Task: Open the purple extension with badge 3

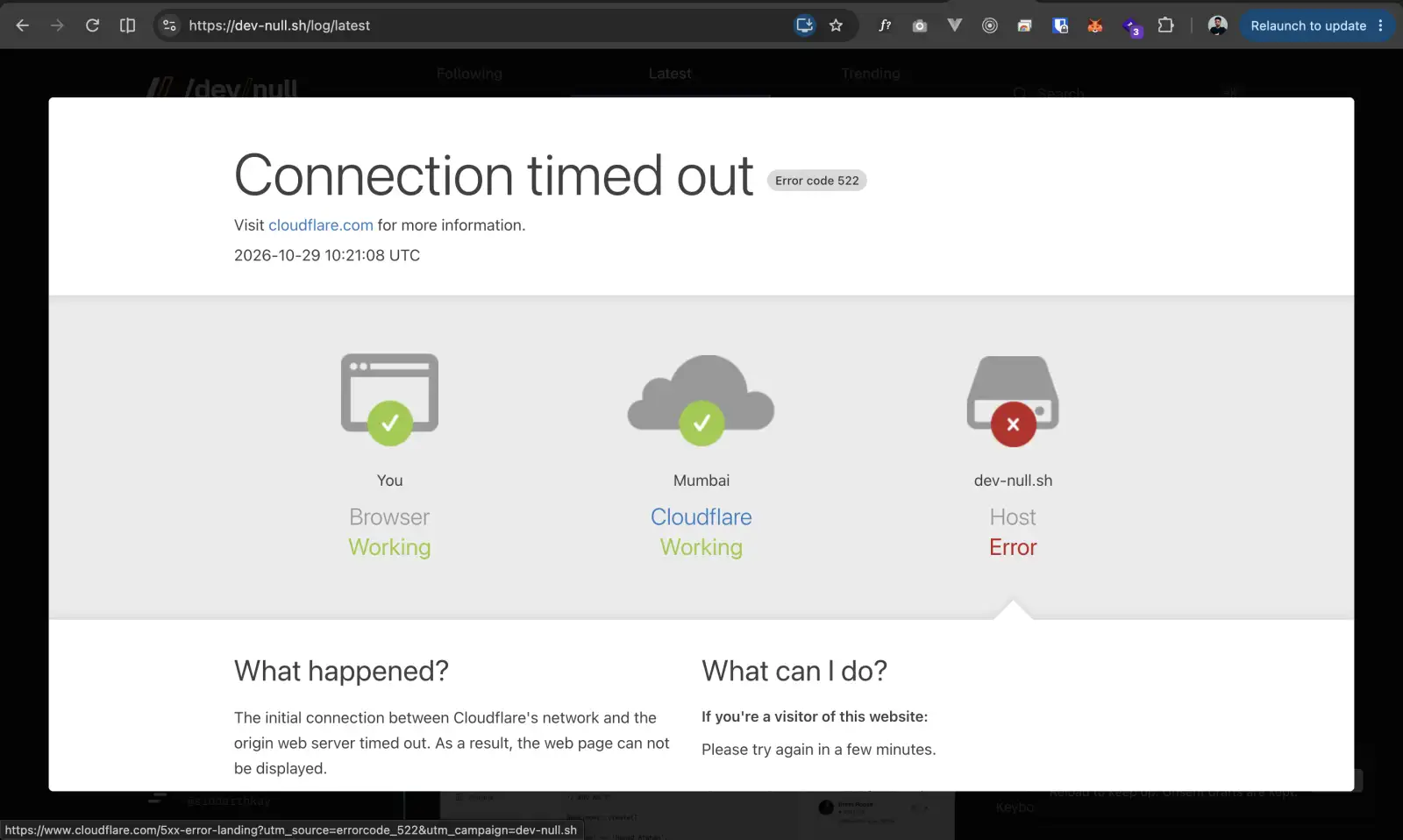Action: (1131, 26)
